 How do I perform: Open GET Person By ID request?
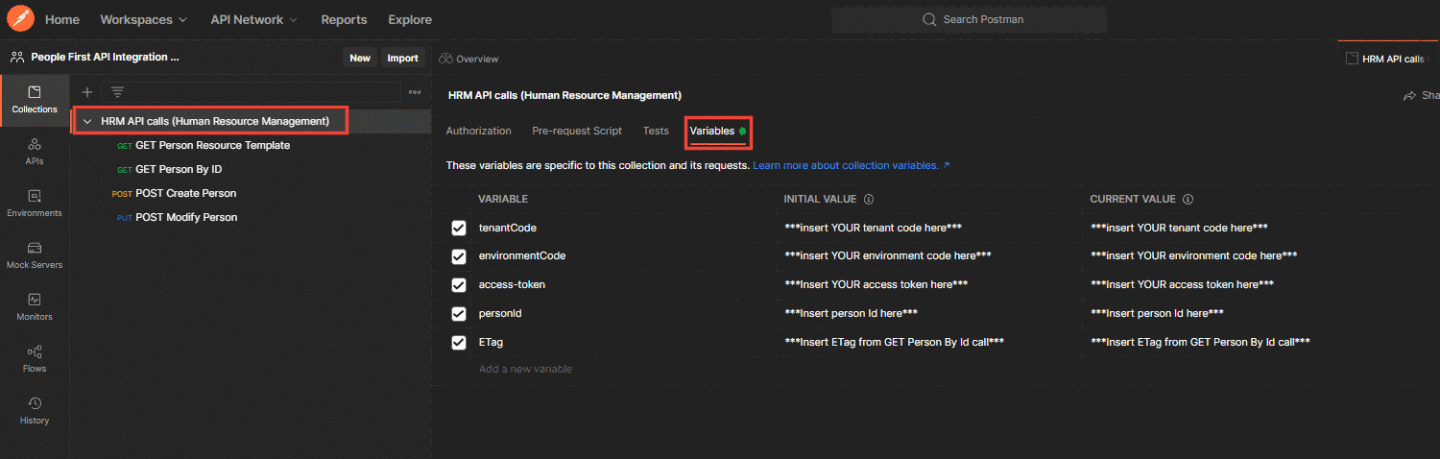pyautogui.click(x=178, y=169)
